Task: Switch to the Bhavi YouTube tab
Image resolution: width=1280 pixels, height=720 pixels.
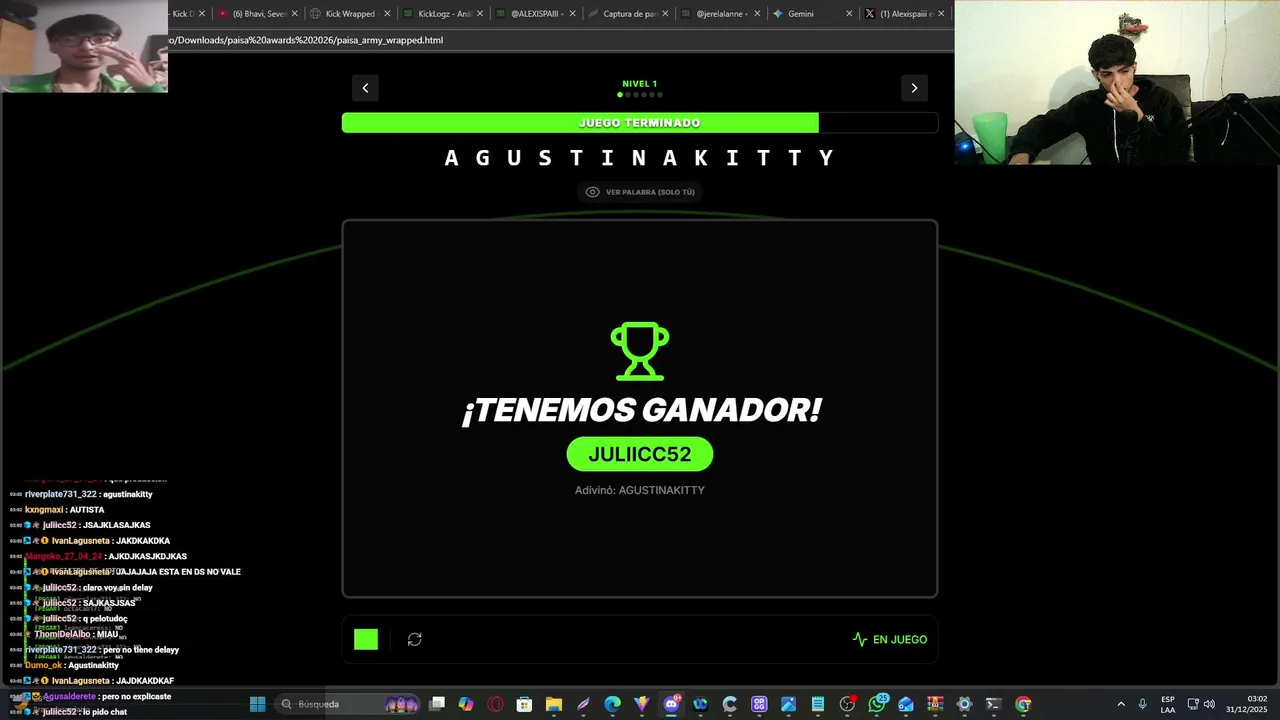Action: pos(259,14)
